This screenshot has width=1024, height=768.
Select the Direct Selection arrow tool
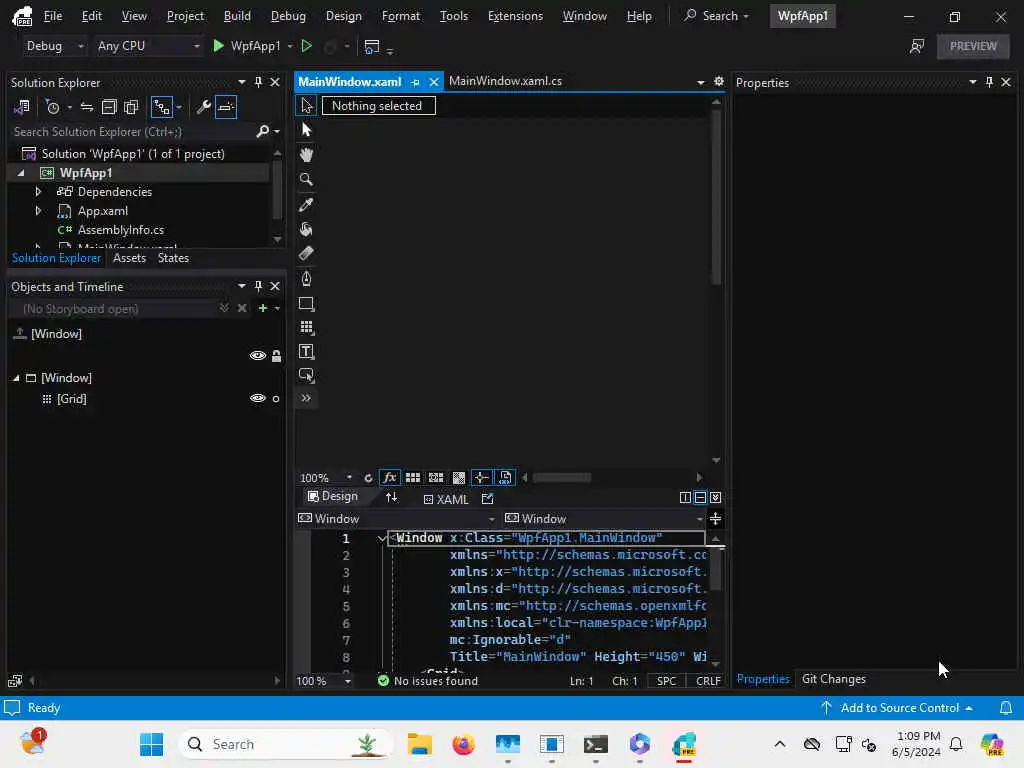306,130
